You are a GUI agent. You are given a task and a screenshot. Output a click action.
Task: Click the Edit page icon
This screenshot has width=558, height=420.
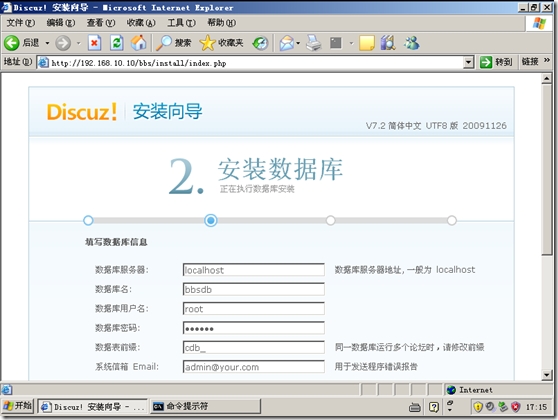[x=336, y=43]
